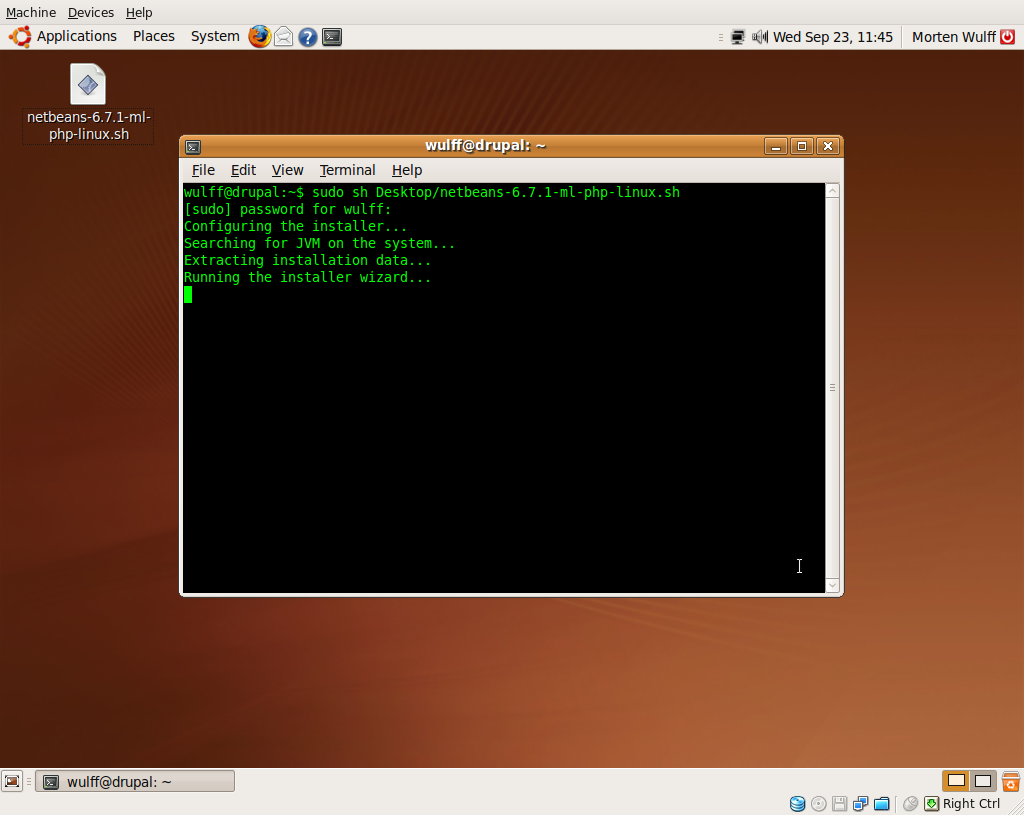Click the 'Running the installer wizard...' line
The height and width of the screenshot is (815, 1024).
[307, 278]
